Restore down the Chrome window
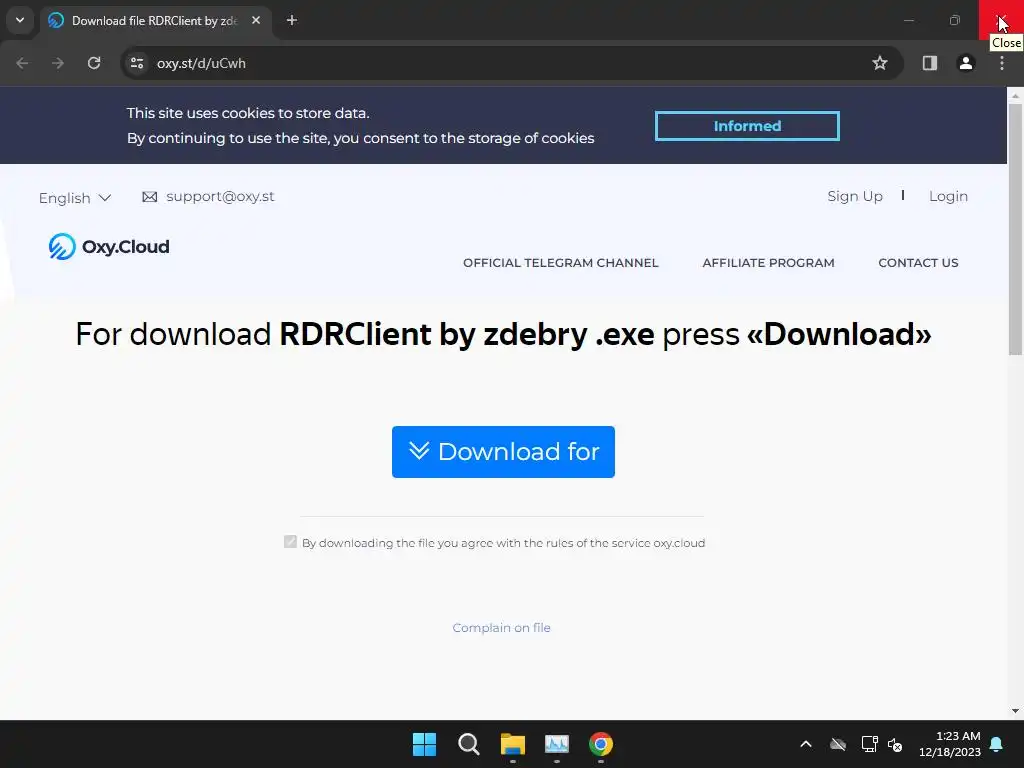The height and width of the screenshot is (768, 1024). 955,20
